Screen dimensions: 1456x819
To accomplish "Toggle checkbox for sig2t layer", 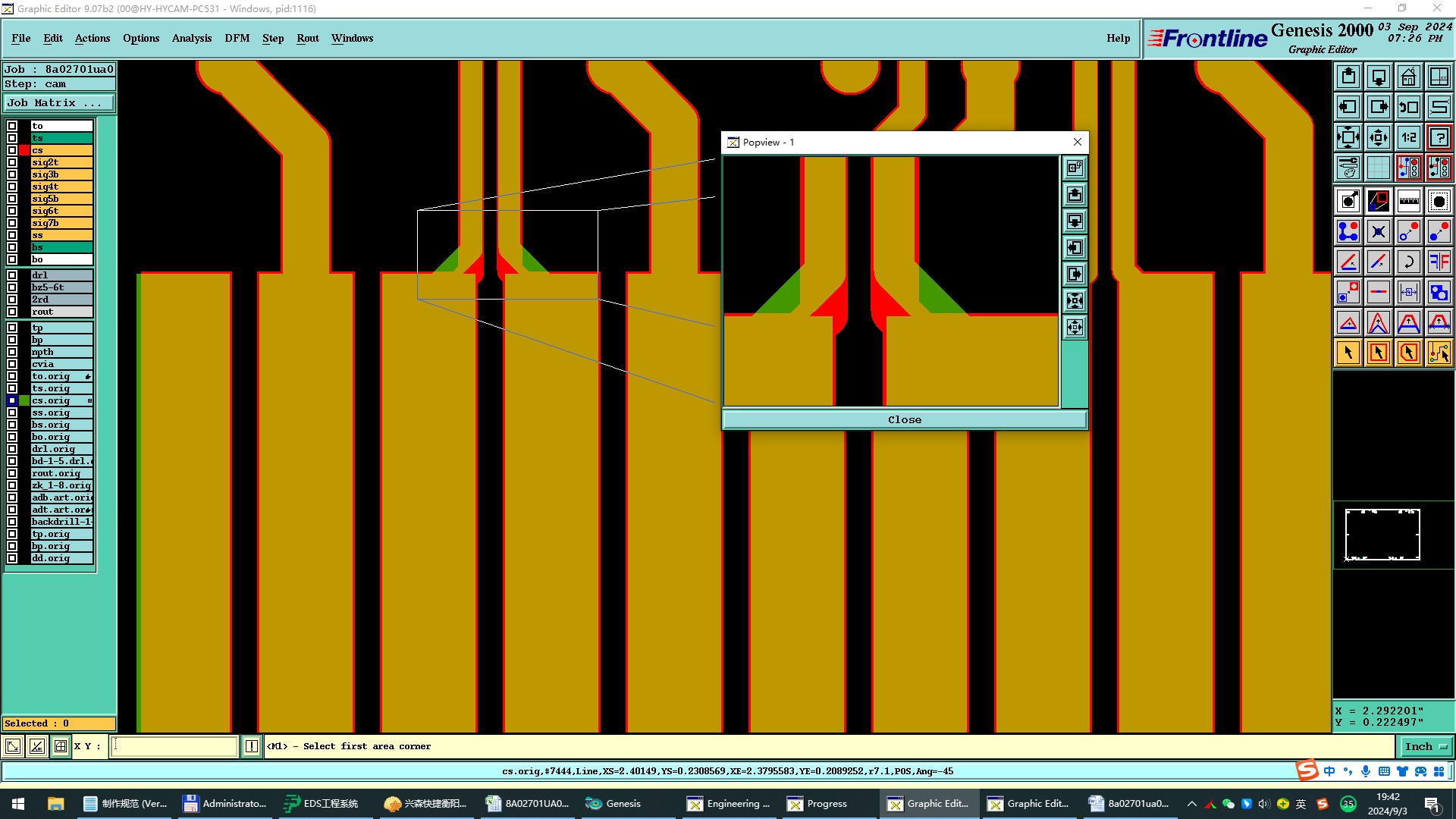I will (x=12, y=162).
